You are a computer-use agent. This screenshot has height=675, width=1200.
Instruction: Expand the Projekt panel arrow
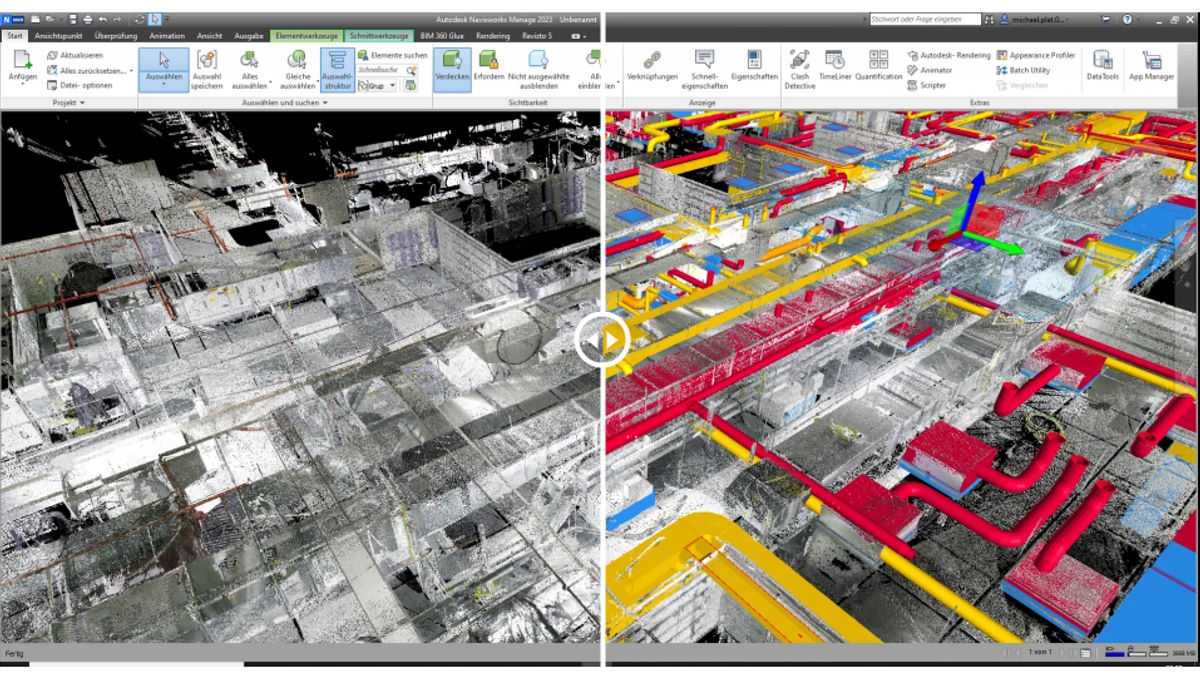click(x=82, y=103)
